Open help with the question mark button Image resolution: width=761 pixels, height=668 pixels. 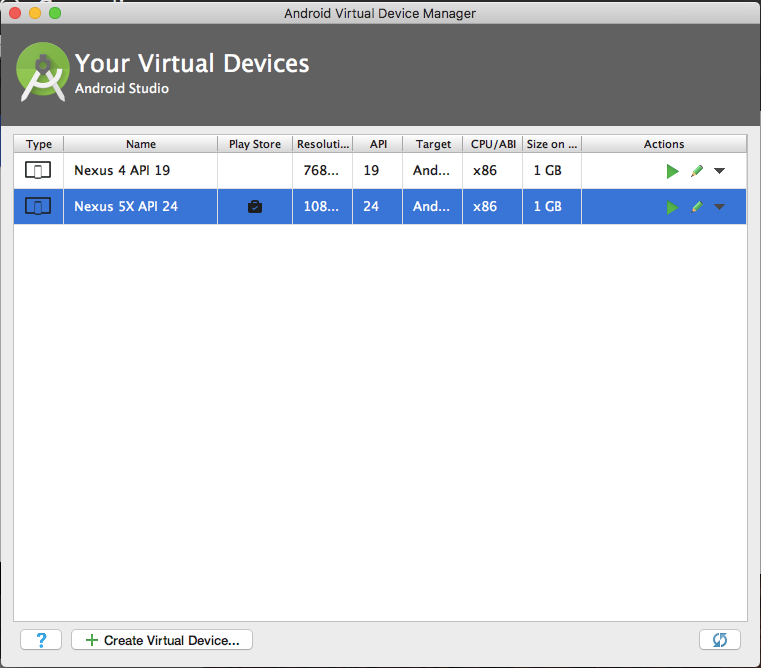tap(41, 640)
